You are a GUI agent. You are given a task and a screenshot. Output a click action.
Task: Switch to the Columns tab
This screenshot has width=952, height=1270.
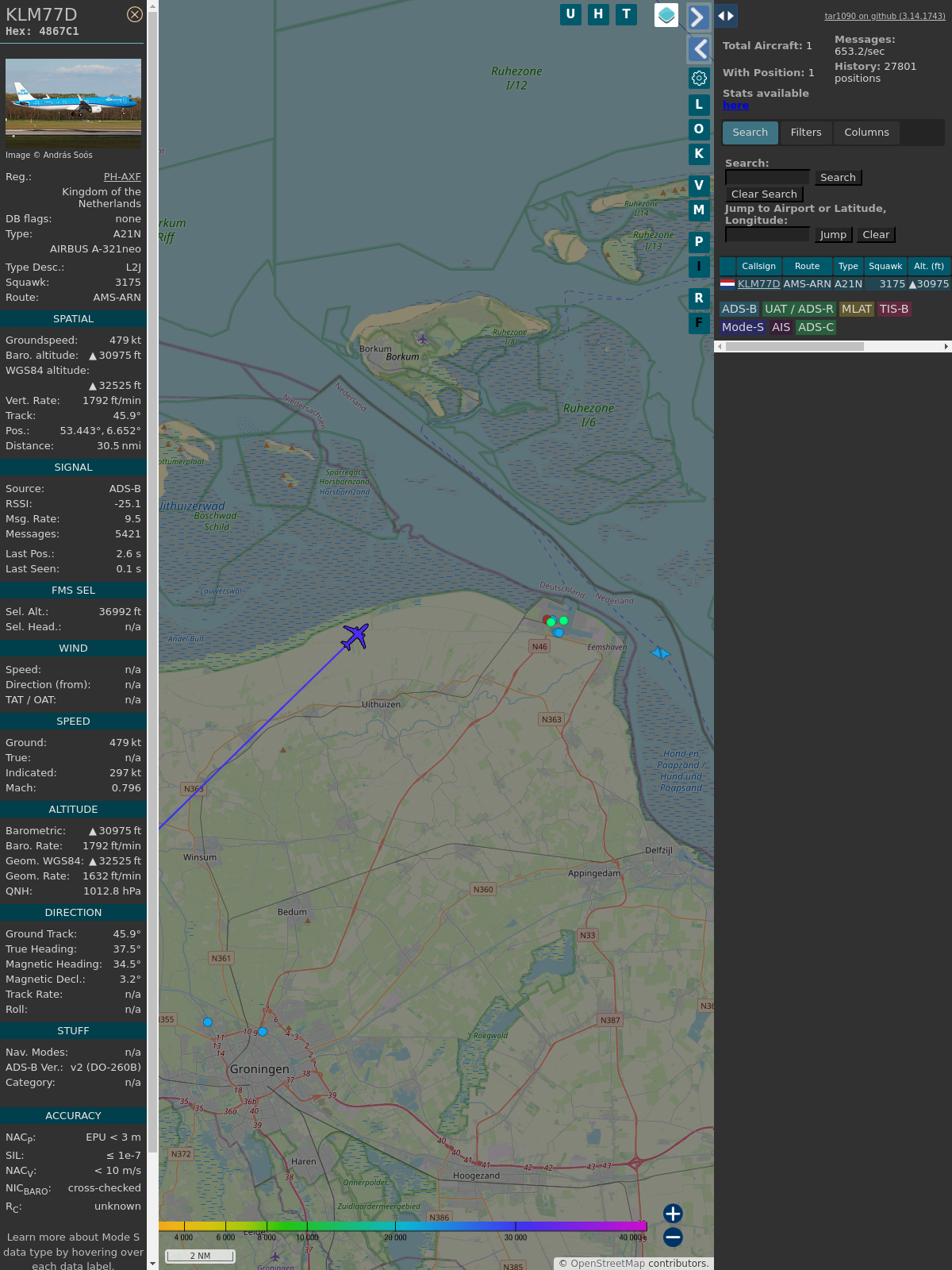point(866,133)
